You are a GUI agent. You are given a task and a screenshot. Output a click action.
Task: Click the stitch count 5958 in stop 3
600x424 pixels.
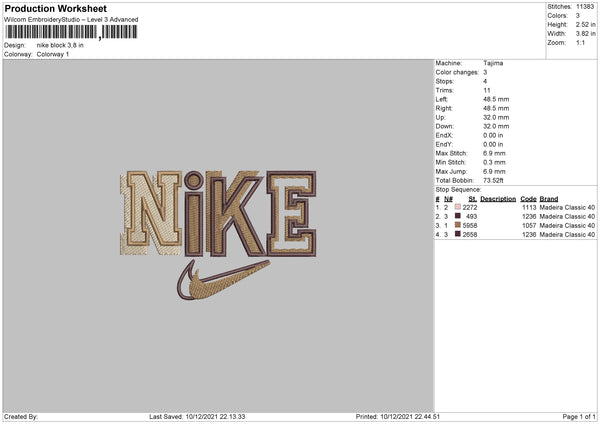click(x=470, y=225)
